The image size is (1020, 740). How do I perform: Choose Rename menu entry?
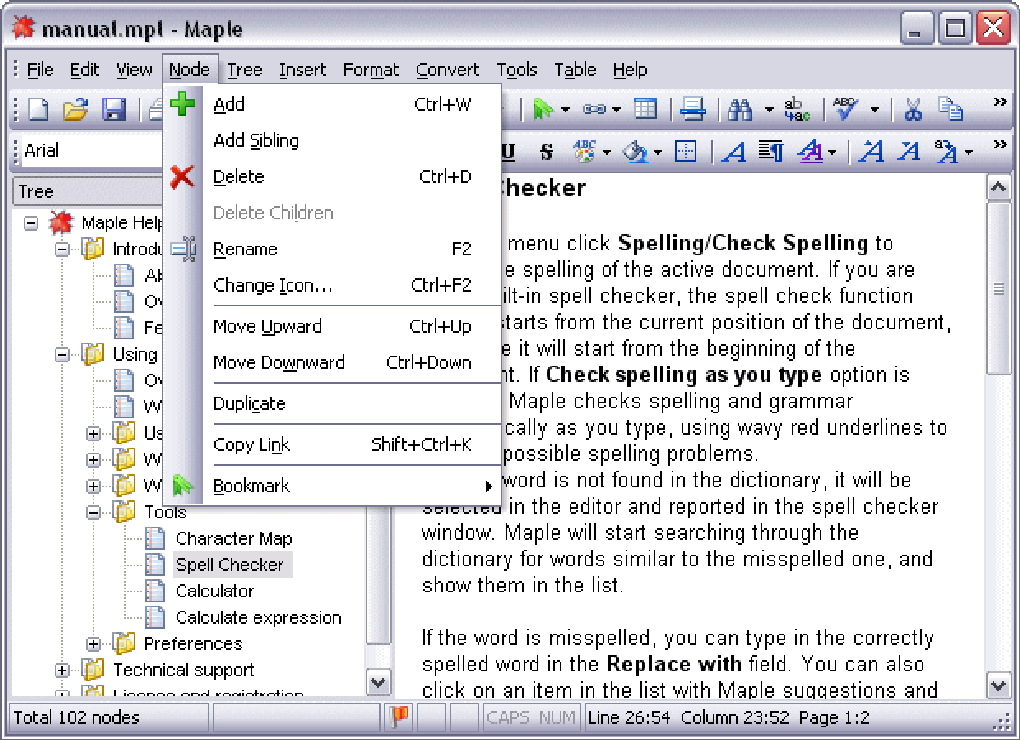click(332, 249)
